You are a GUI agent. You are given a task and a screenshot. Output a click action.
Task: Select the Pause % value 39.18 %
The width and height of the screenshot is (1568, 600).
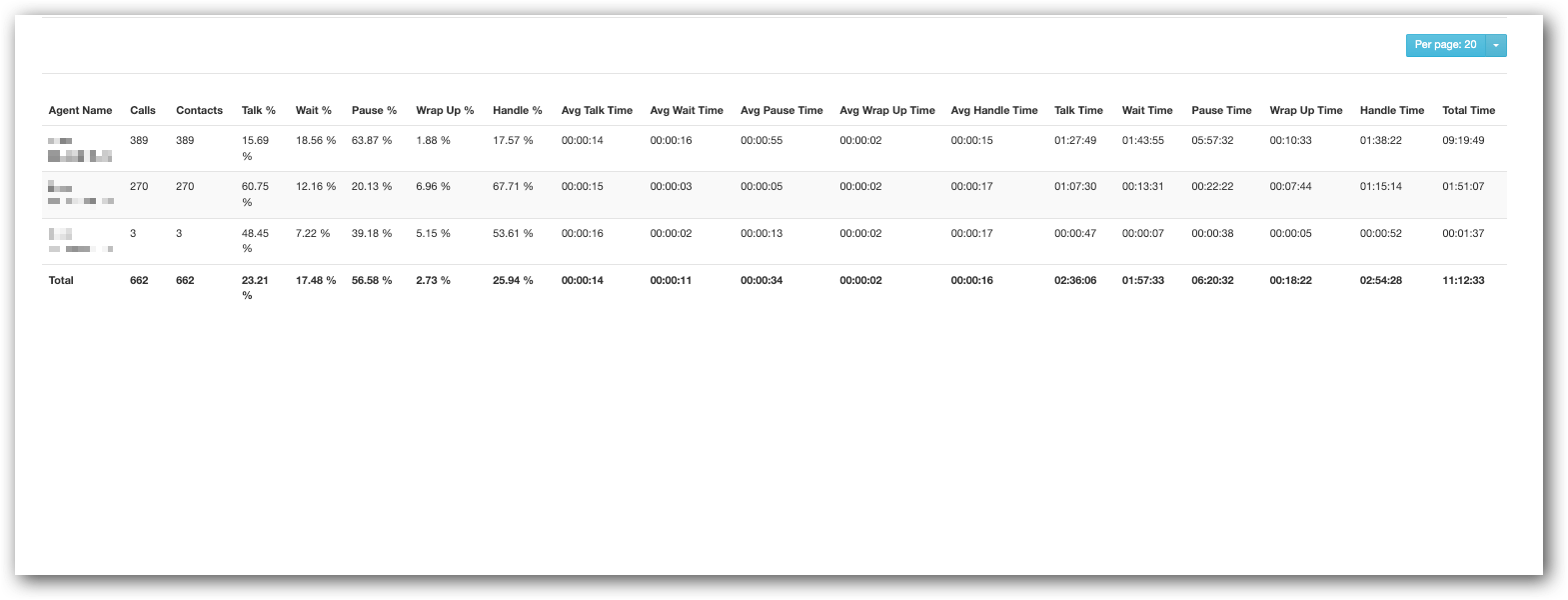tap(372, 234)
